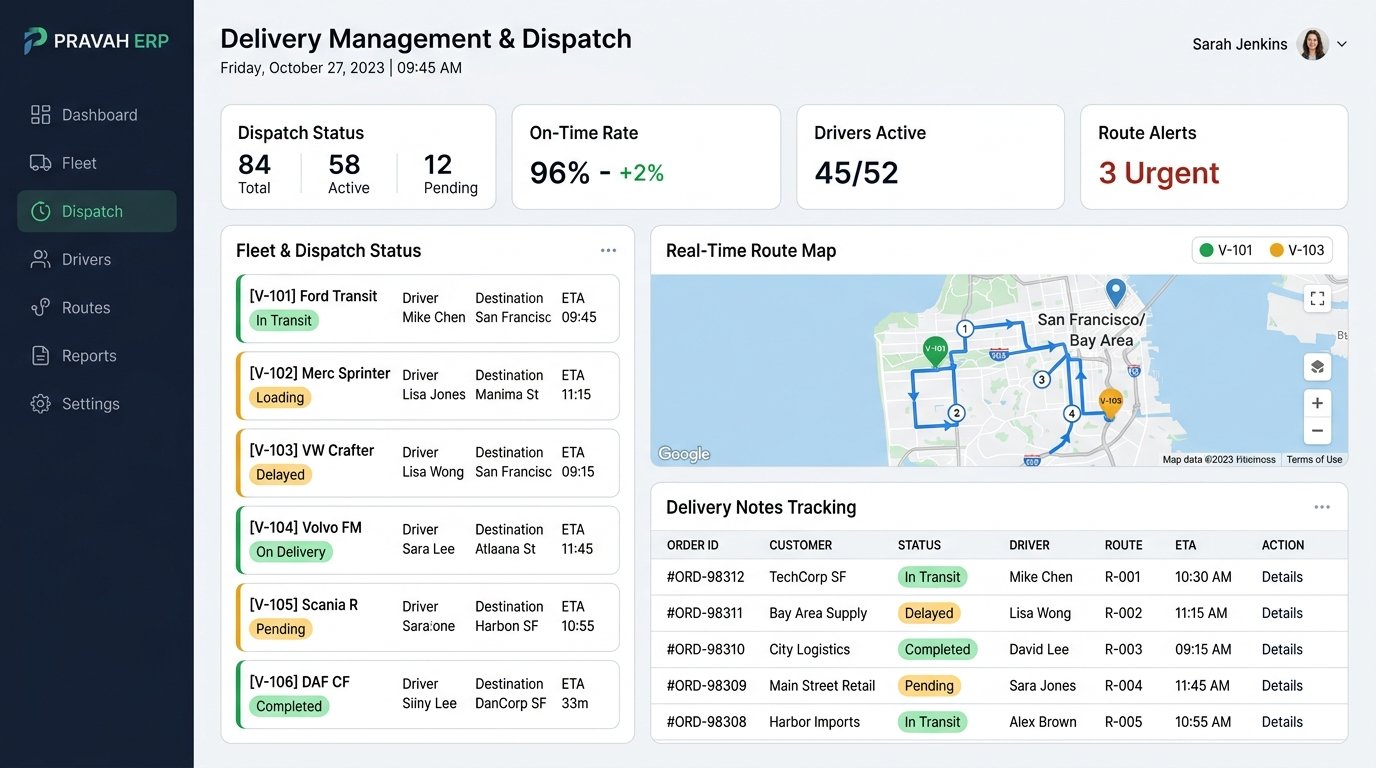Select order #ORD-98308 in the table
The image size is (1376, 768).
tap(706, 722)
